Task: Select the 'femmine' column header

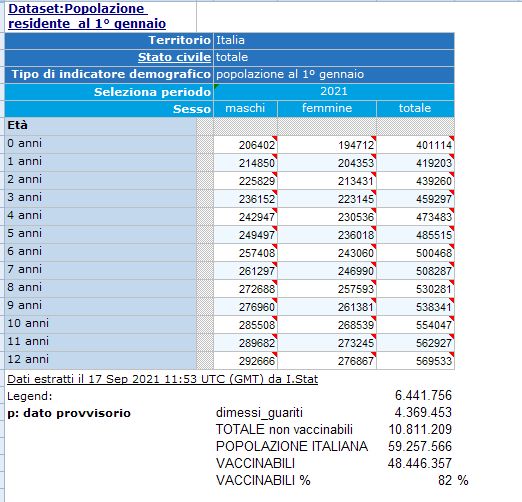Action: point(327,108)
